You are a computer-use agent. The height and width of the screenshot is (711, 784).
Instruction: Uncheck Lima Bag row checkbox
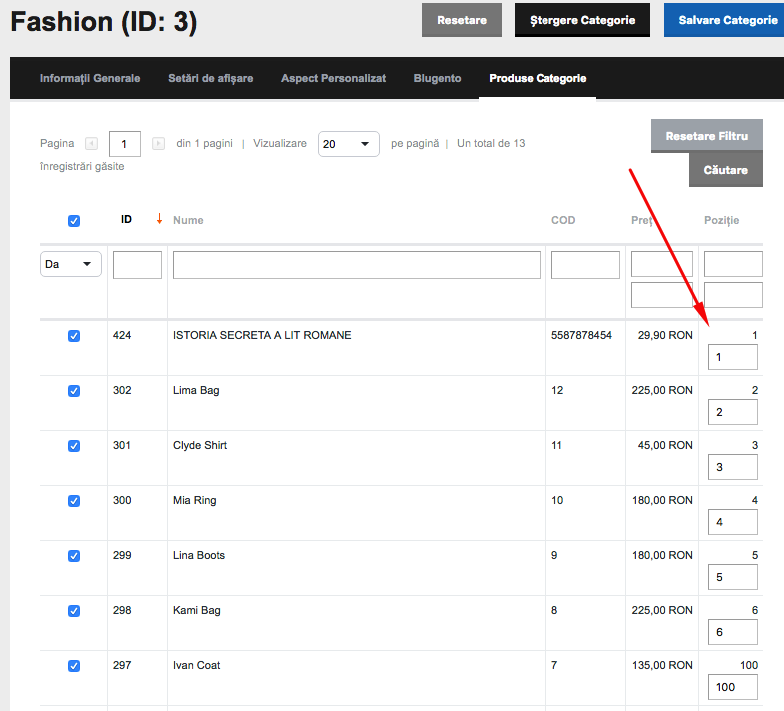point(74,391)
